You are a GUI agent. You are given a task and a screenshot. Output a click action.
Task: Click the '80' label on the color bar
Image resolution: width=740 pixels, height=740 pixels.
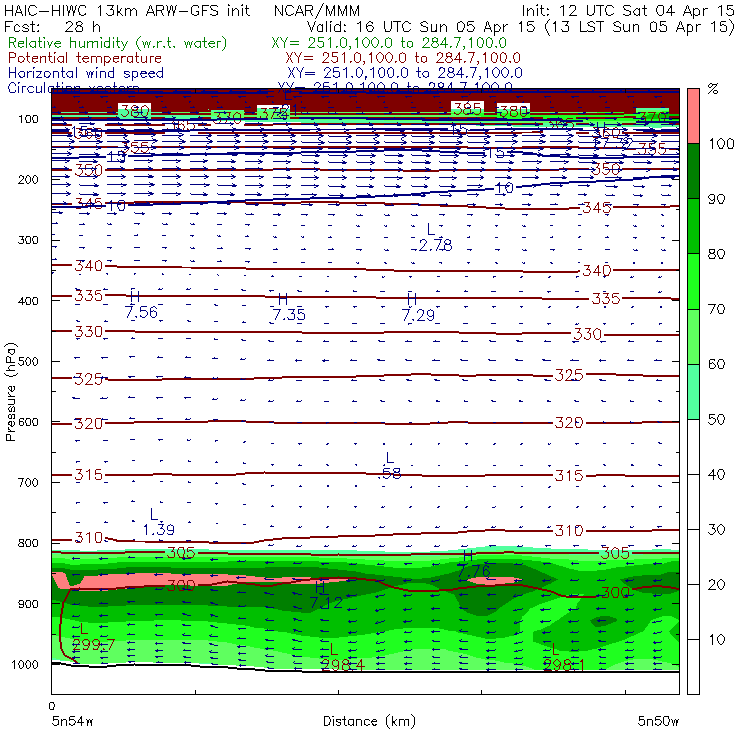(x=716, y=254)
